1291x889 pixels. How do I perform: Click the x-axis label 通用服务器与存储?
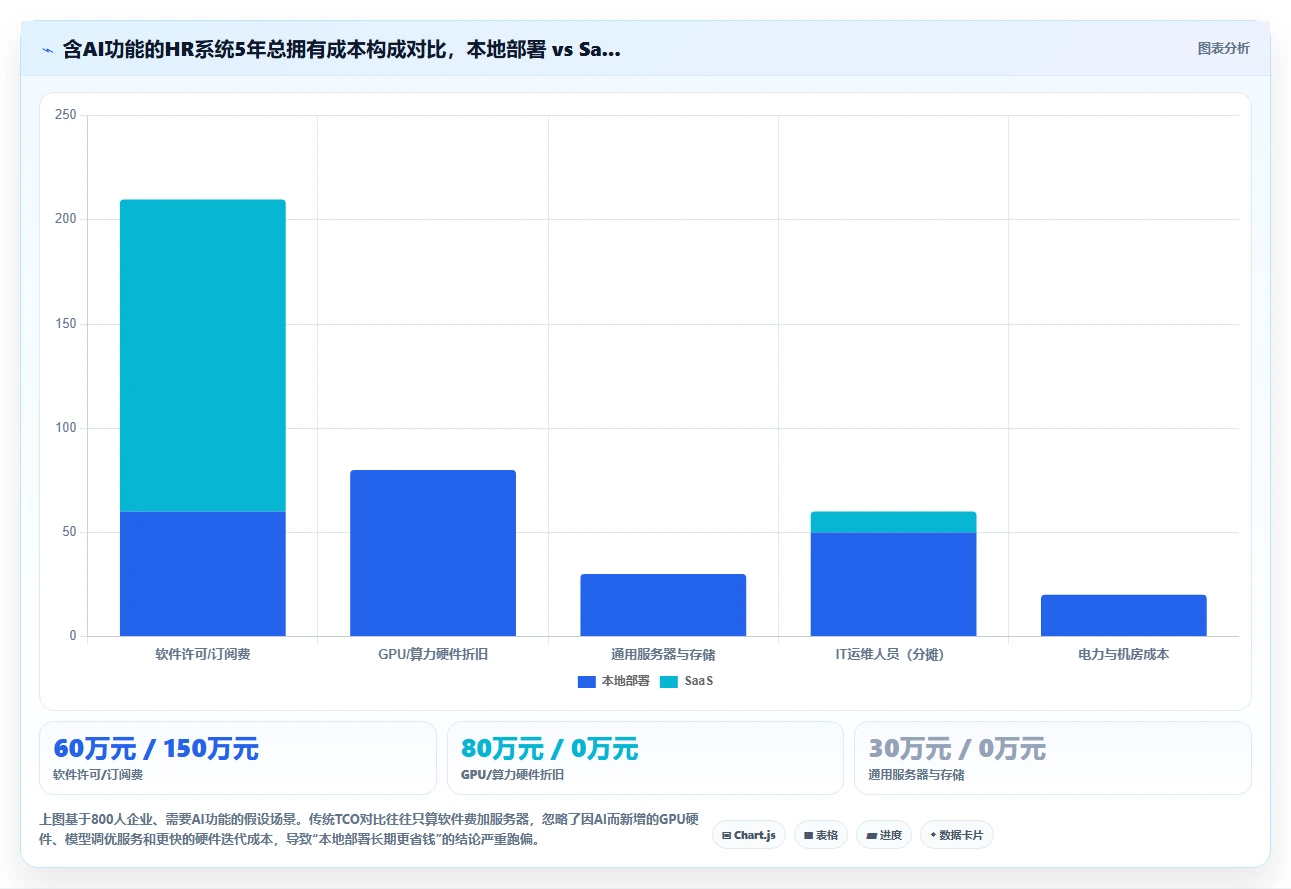[x=663, y=654]
